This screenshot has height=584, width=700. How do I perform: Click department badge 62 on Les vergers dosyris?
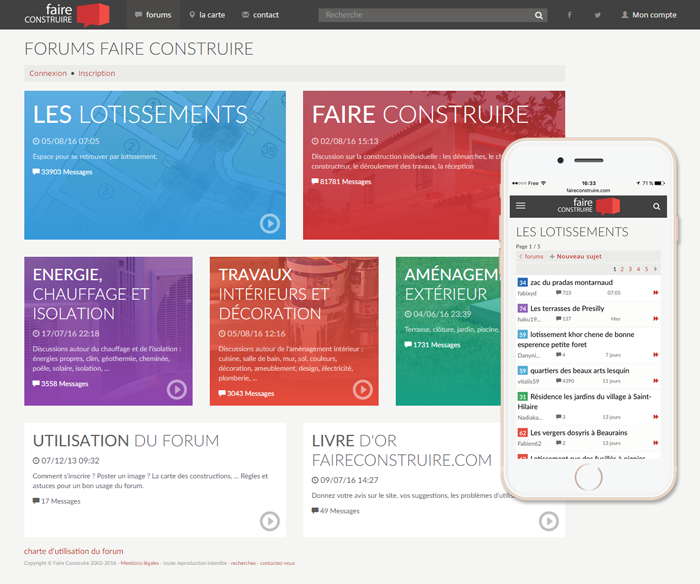tap(522, 433)
